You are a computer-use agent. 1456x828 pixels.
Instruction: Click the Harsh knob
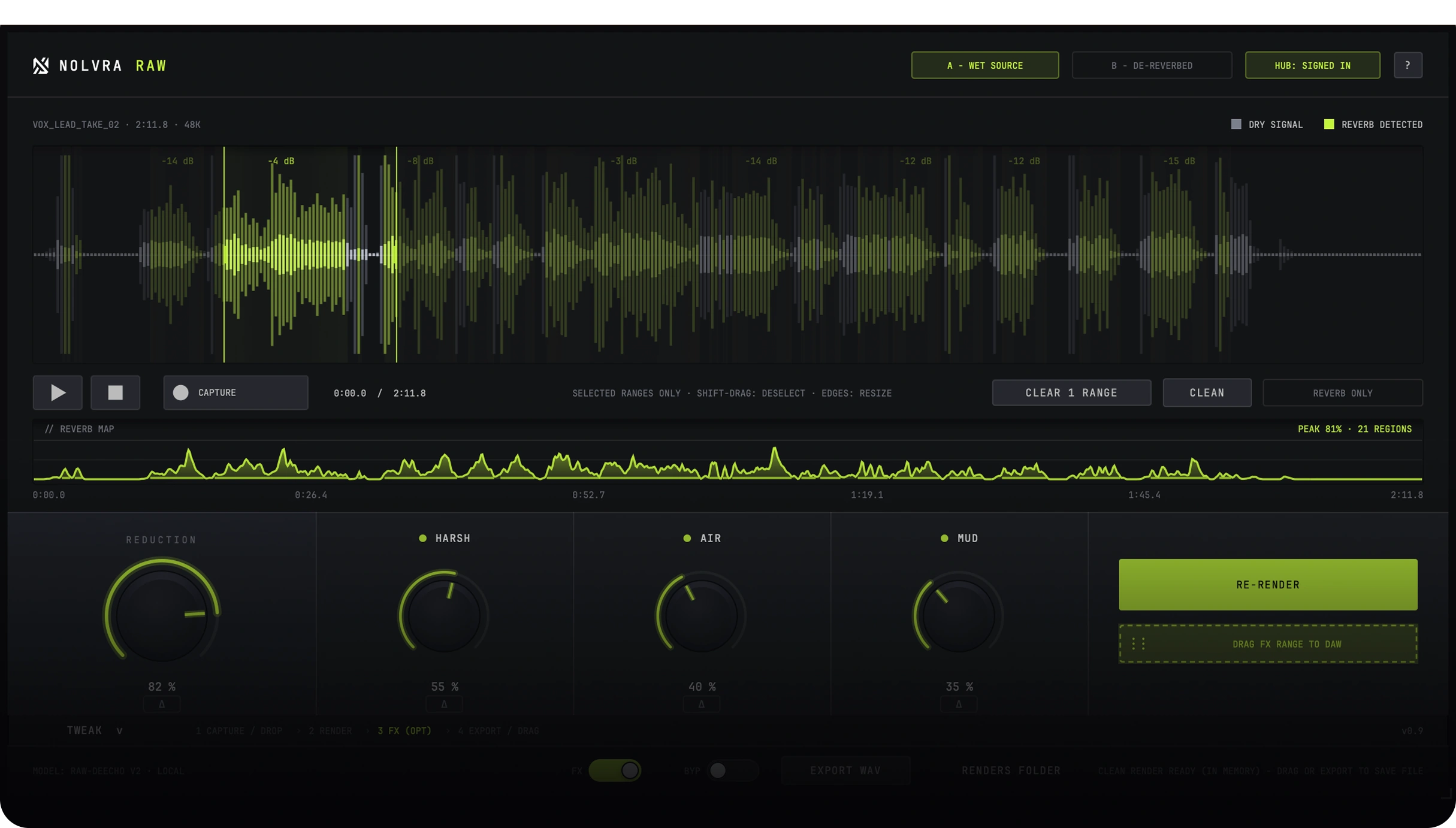(444, 615)
